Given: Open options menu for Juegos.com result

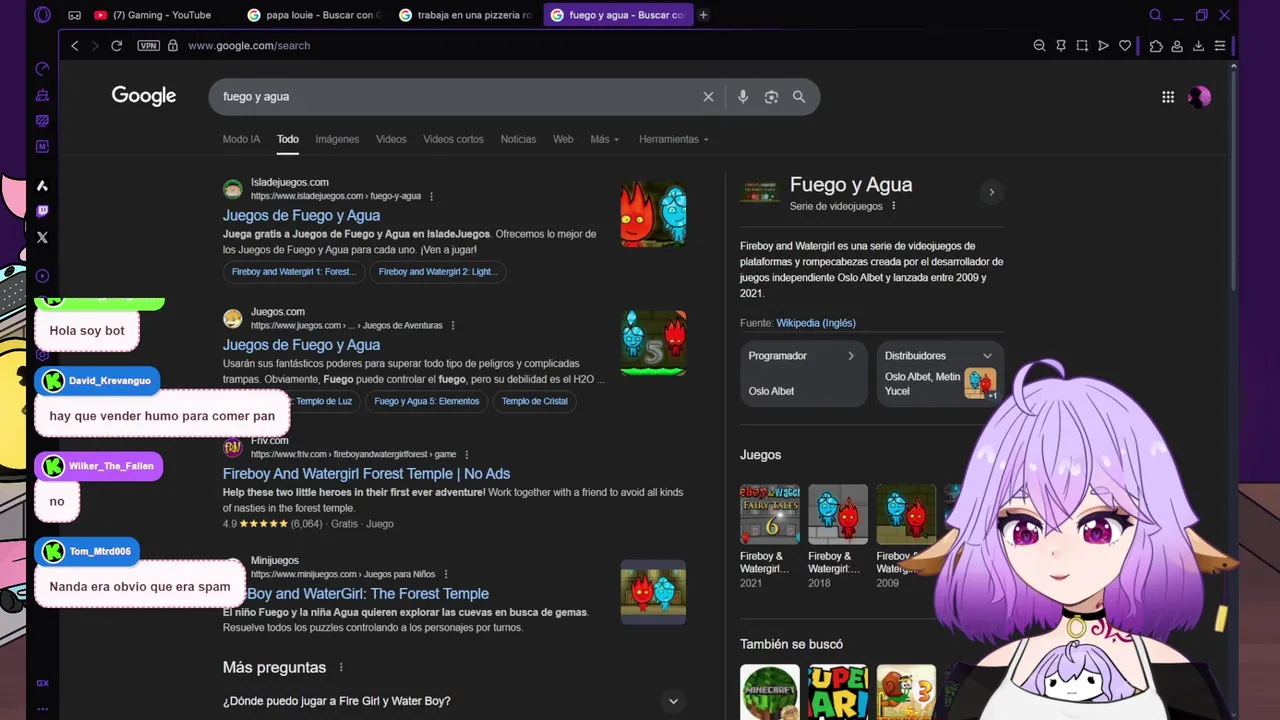Looking at the screenshot, I should (x=453, y=326).
